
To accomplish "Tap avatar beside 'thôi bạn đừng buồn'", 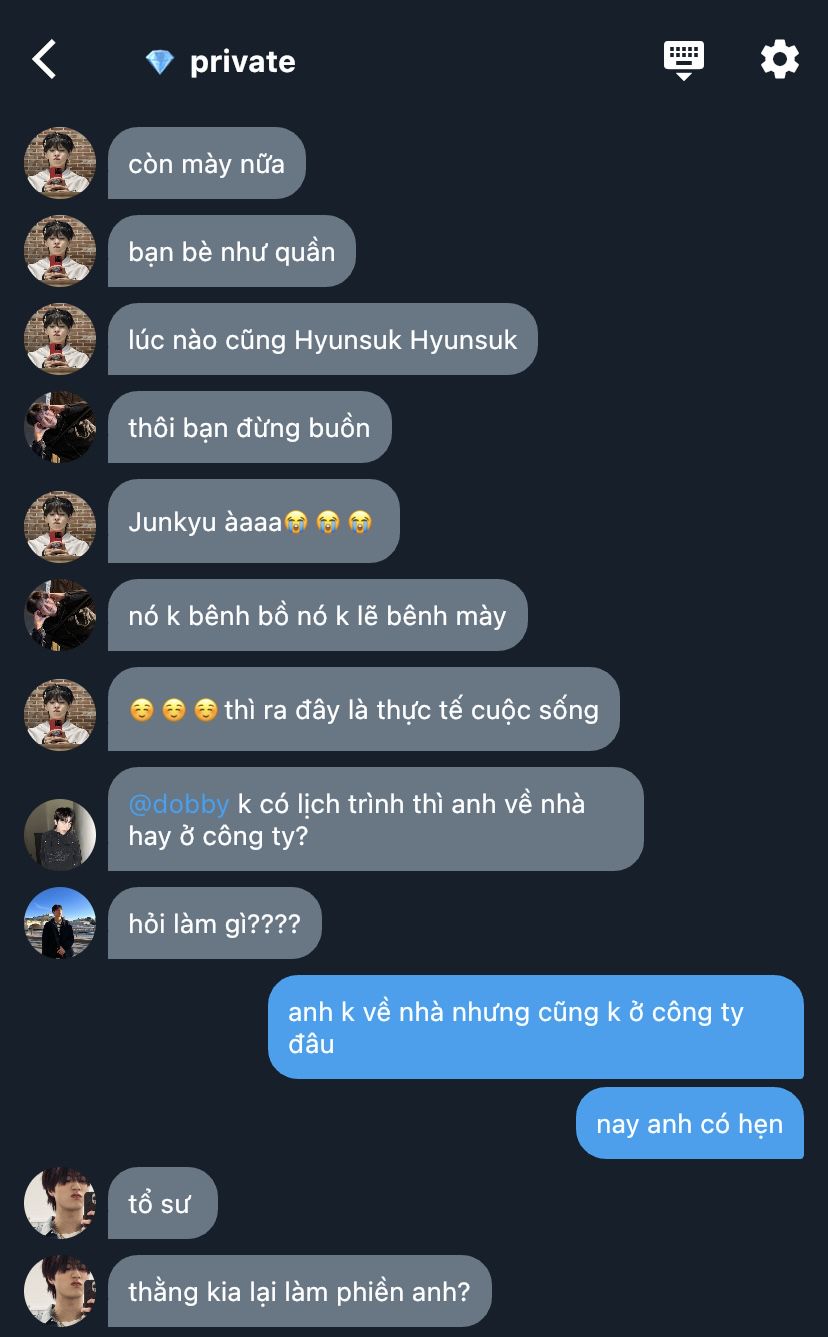I will 60,427.
